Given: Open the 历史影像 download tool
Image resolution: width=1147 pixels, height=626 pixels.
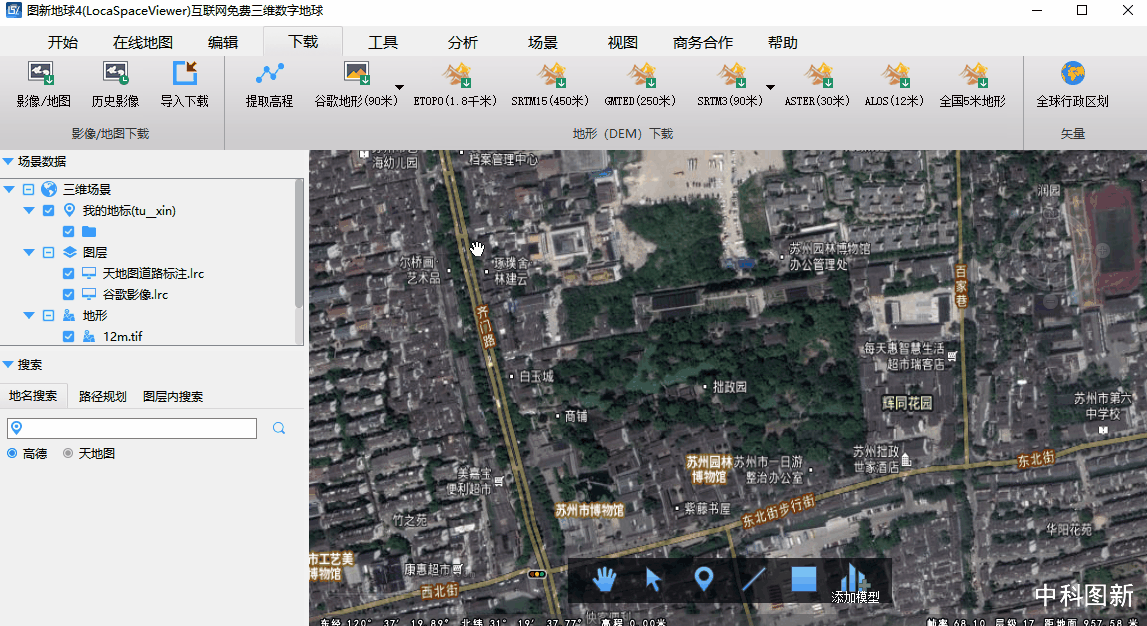Looking at the screenshot, I should coord(115,85).
